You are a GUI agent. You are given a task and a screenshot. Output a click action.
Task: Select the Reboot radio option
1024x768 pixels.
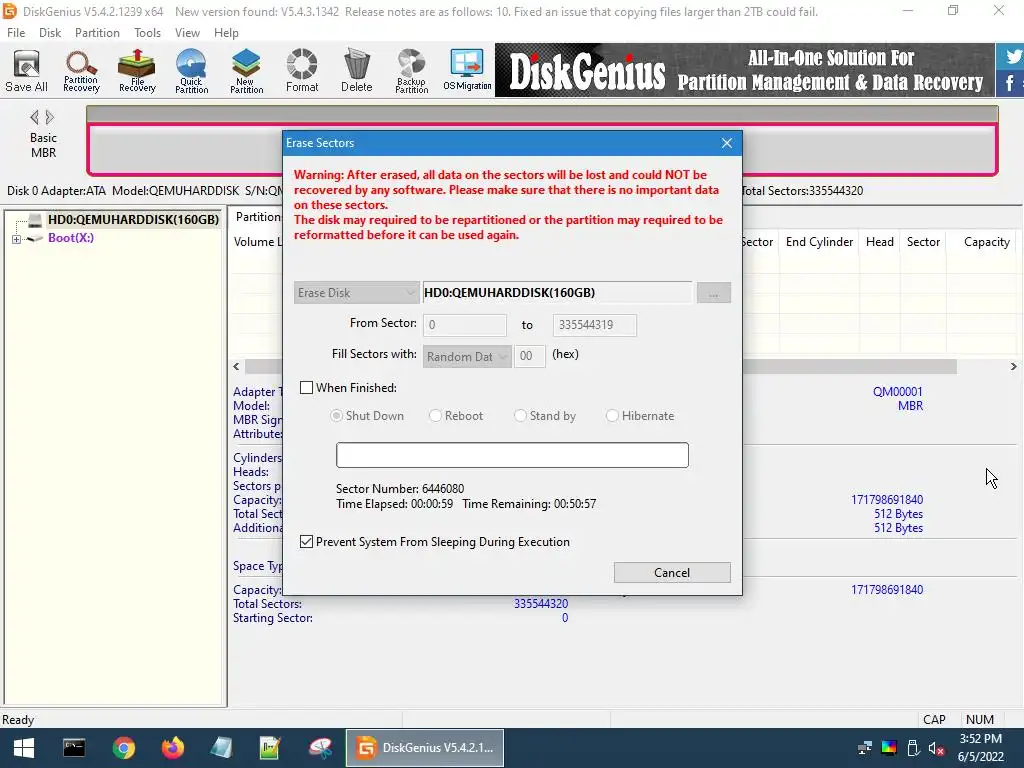[435, 415]
